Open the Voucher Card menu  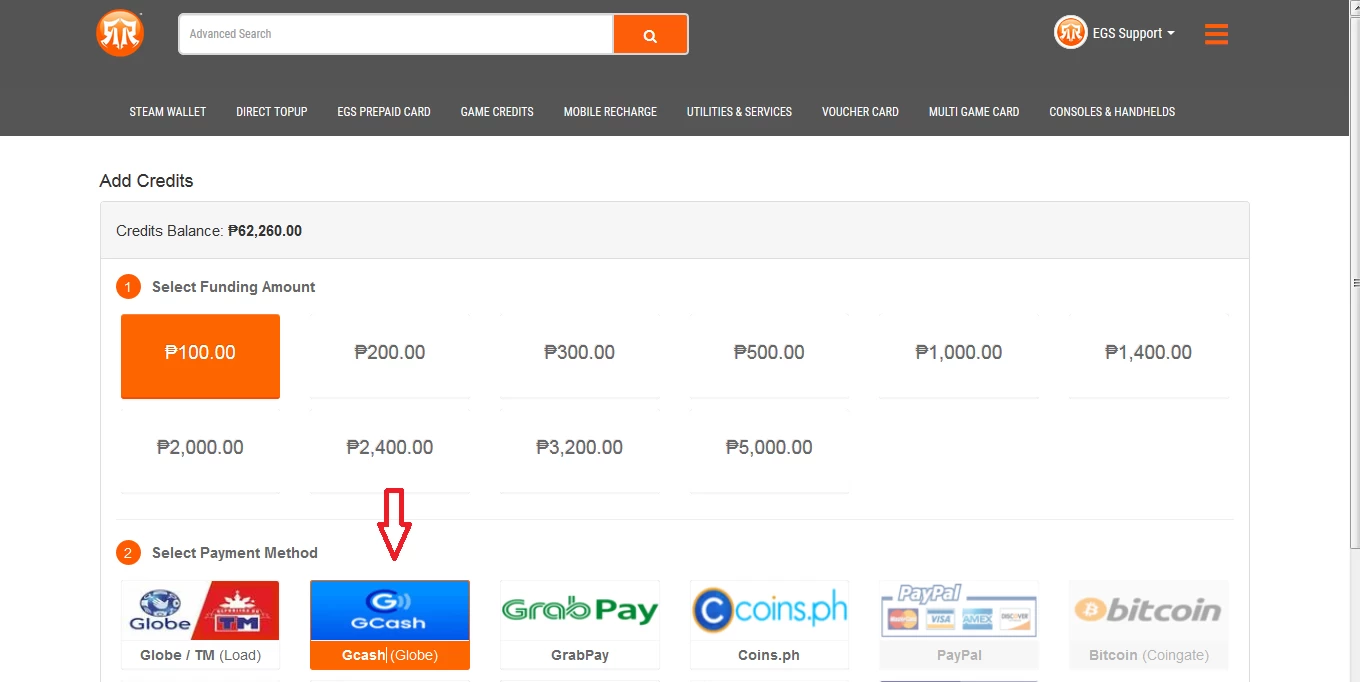860,112
